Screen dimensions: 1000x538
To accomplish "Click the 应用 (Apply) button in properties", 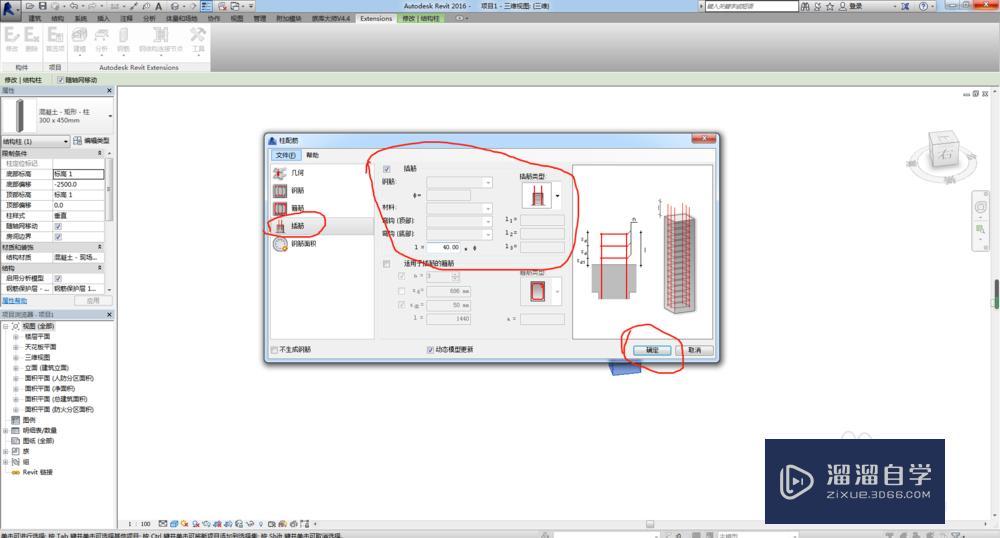I will pyautogui.click(x=93, y=301).
